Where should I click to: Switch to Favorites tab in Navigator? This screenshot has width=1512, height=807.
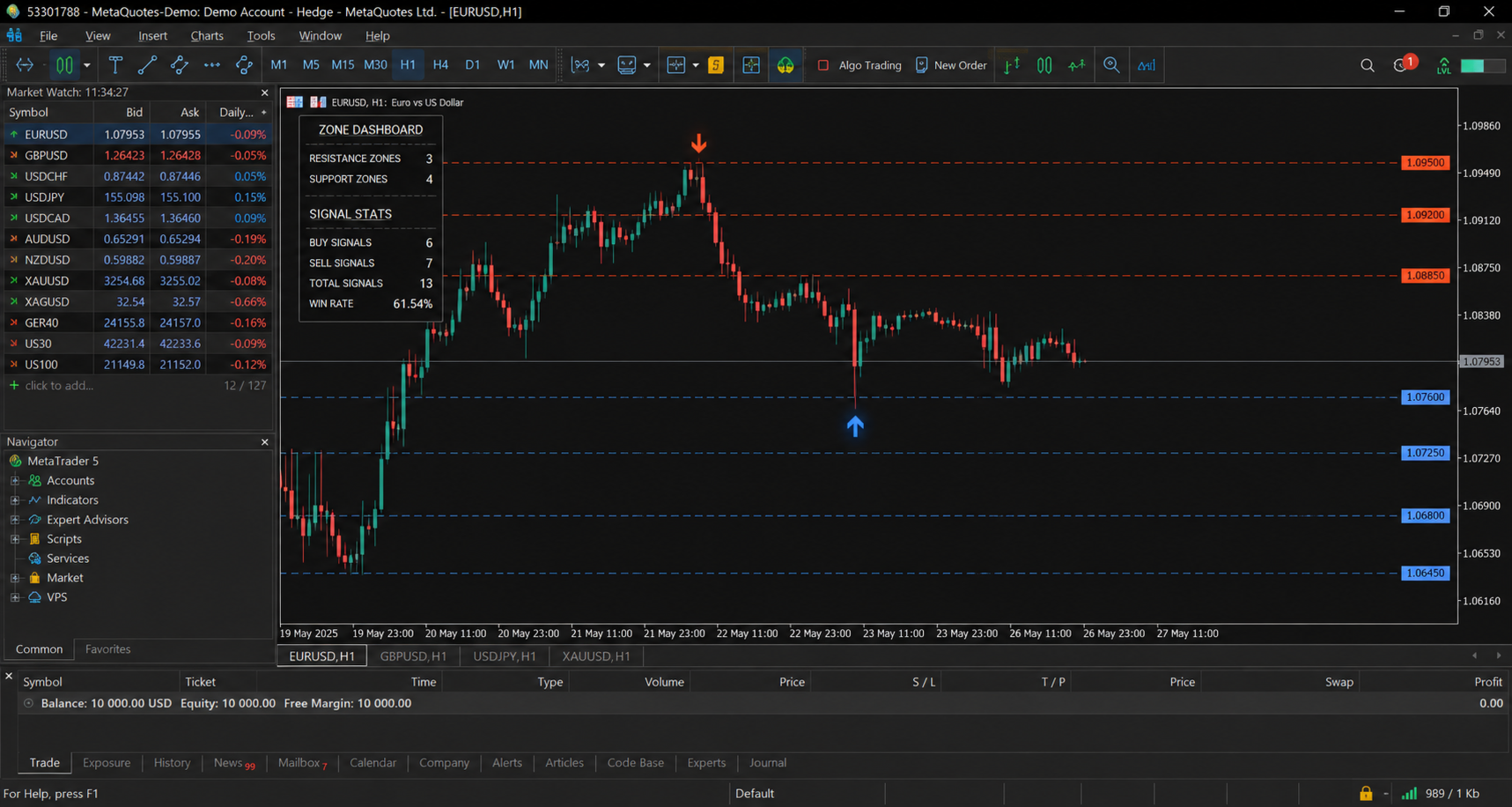(x=107, y=649)
